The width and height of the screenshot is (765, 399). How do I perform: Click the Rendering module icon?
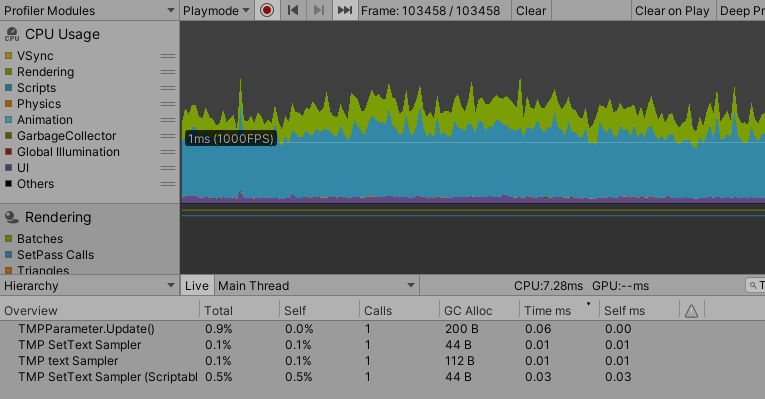pos(12,217)
